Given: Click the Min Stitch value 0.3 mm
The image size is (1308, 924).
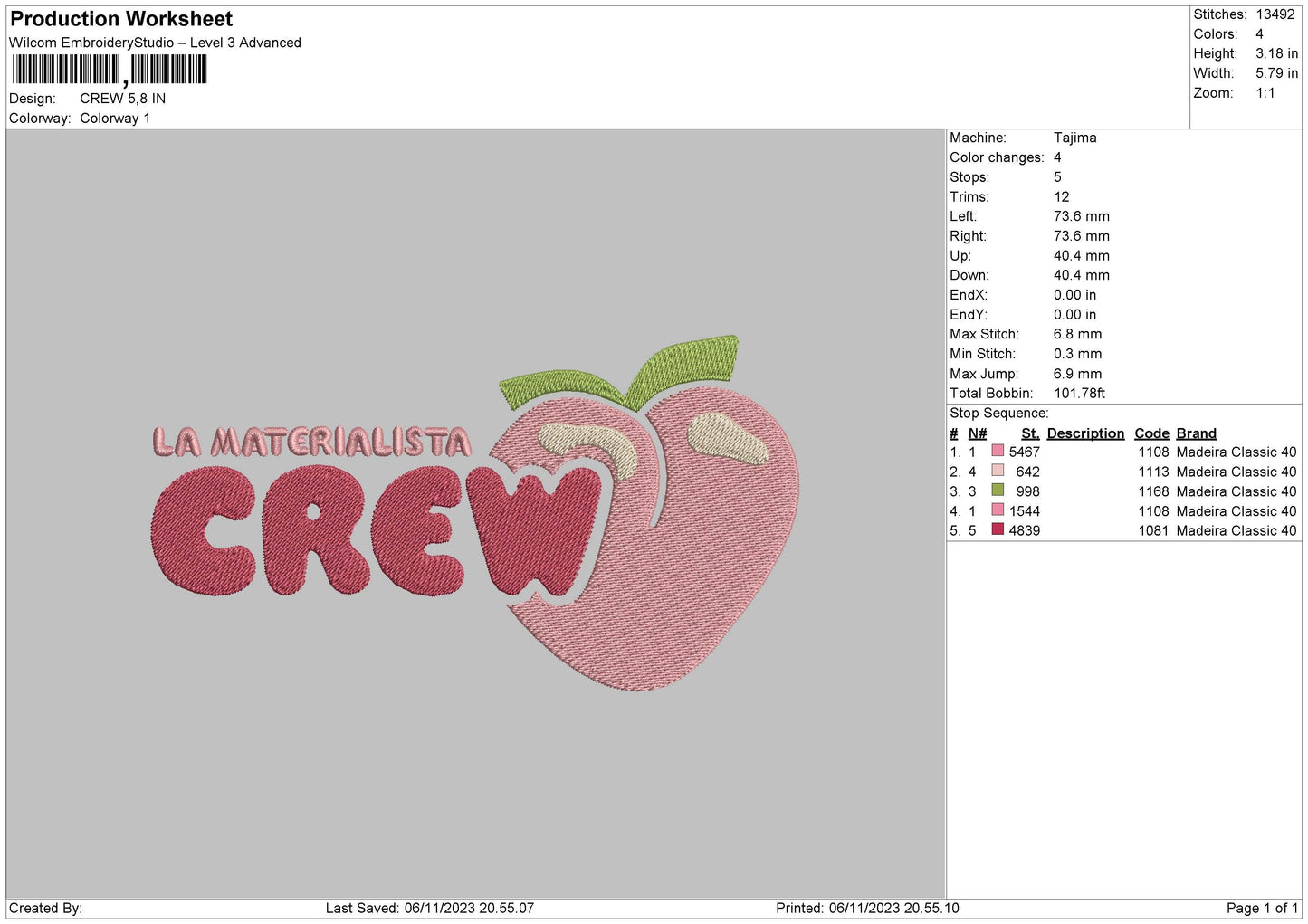Looking at the screenshot, I should click(x=1077, y=354).
